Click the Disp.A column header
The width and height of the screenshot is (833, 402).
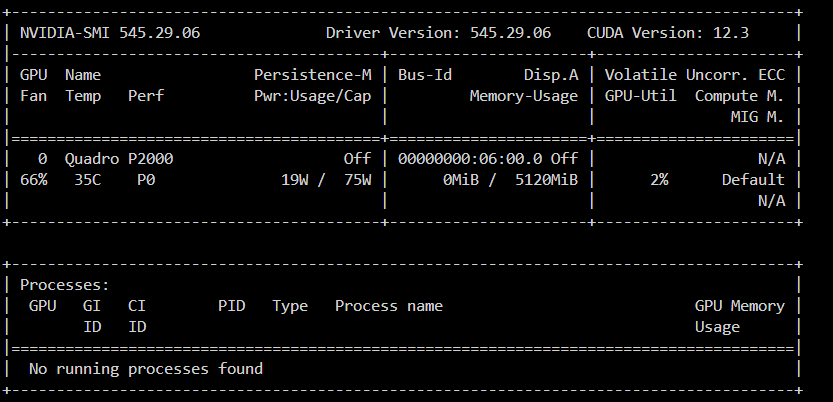point(551,75)
